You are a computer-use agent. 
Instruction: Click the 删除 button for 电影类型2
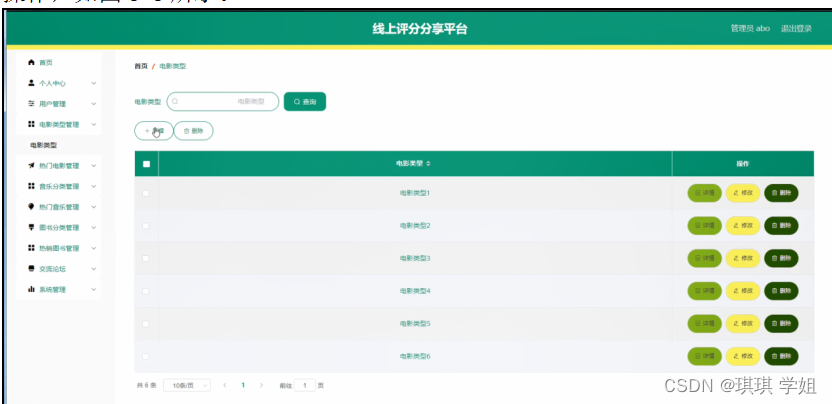[781, 226]
